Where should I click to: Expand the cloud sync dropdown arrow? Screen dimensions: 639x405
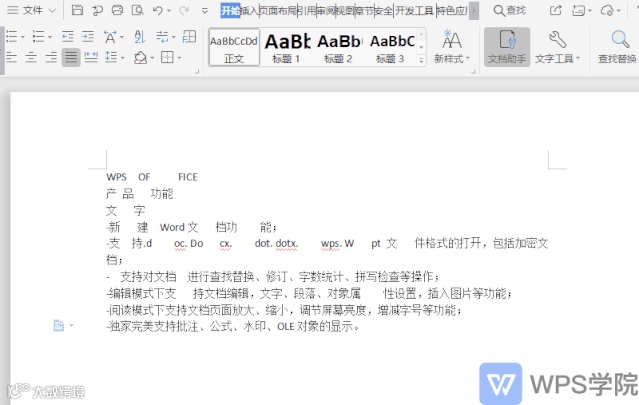[619, 11]
